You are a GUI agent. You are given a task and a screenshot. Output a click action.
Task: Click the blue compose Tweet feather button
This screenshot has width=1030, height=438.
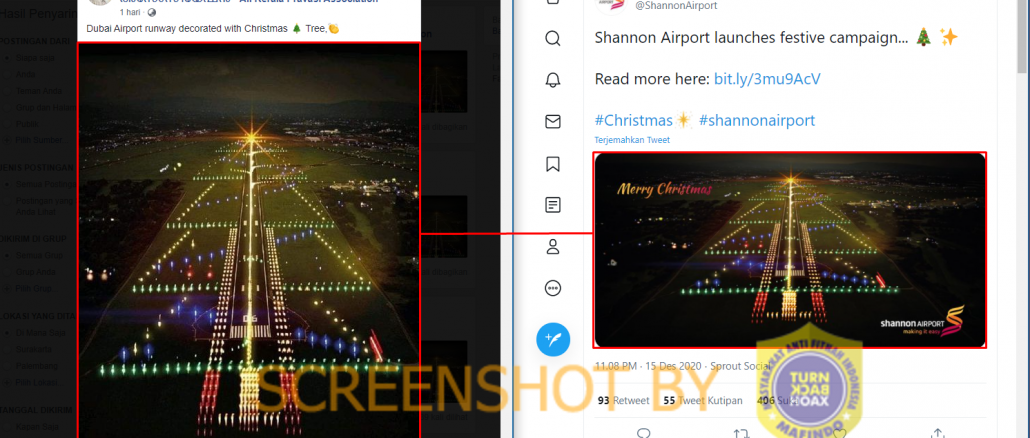(x=552, y=339)
